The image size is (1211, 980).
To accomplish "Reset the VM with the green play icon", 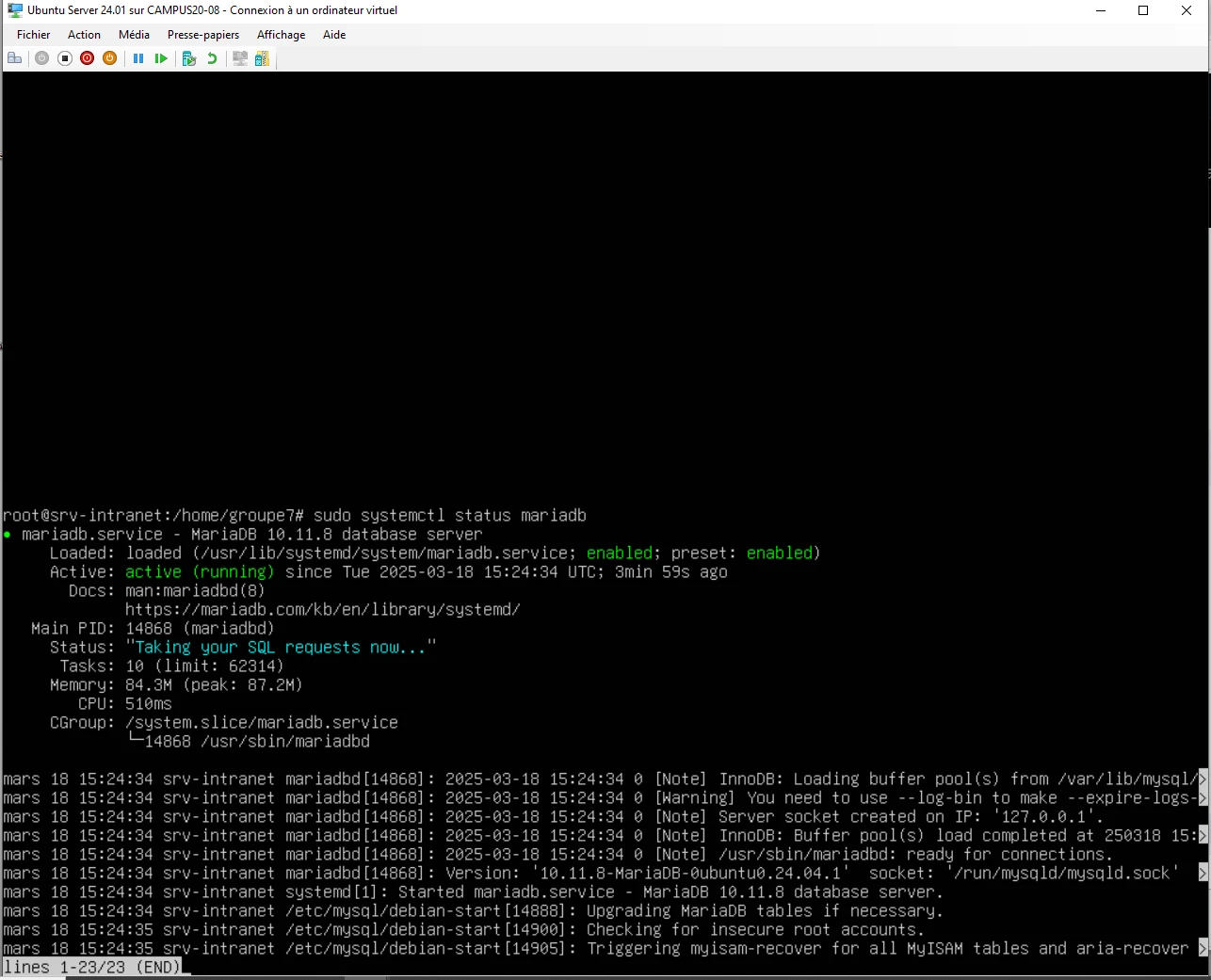I will (x=161, y=58).
